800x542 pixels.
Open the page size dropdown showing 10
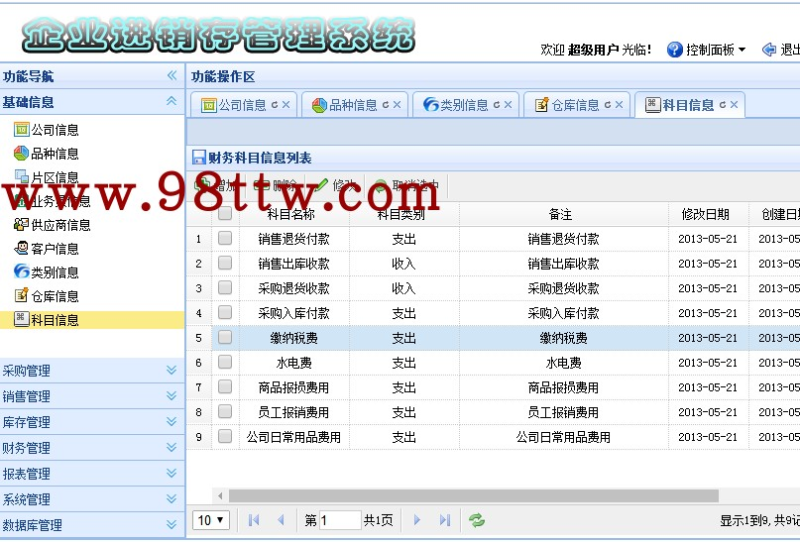(x=211, y=520)
